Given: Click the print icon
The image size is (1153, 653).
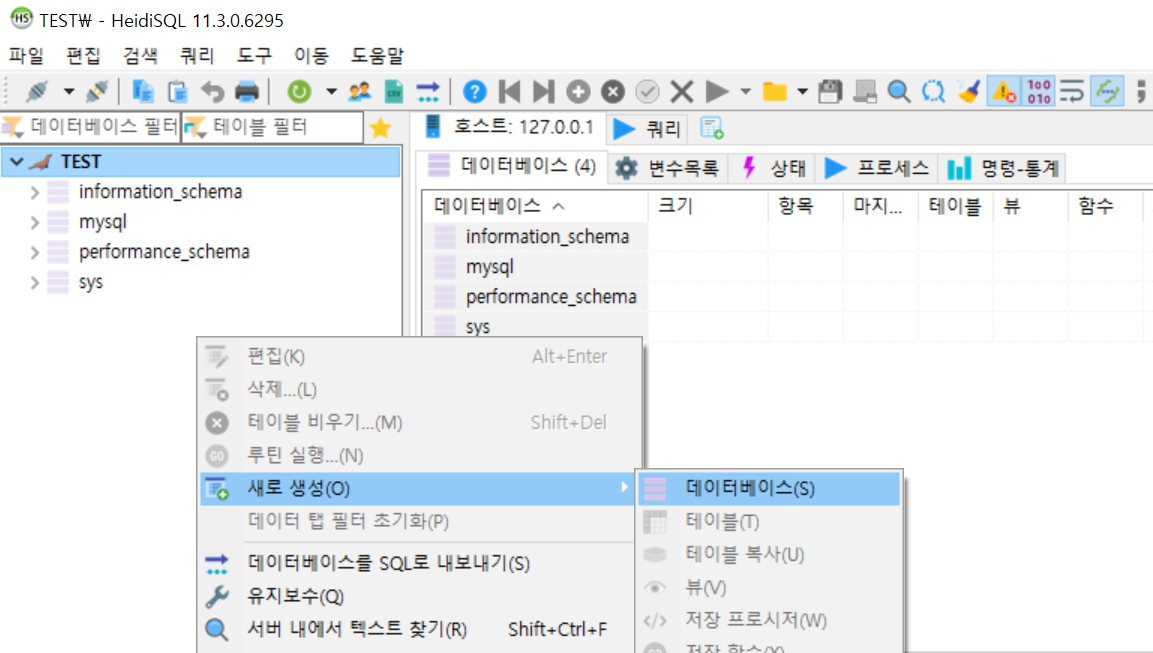Looking at the screenshot, I should click(x=247, y=92).
